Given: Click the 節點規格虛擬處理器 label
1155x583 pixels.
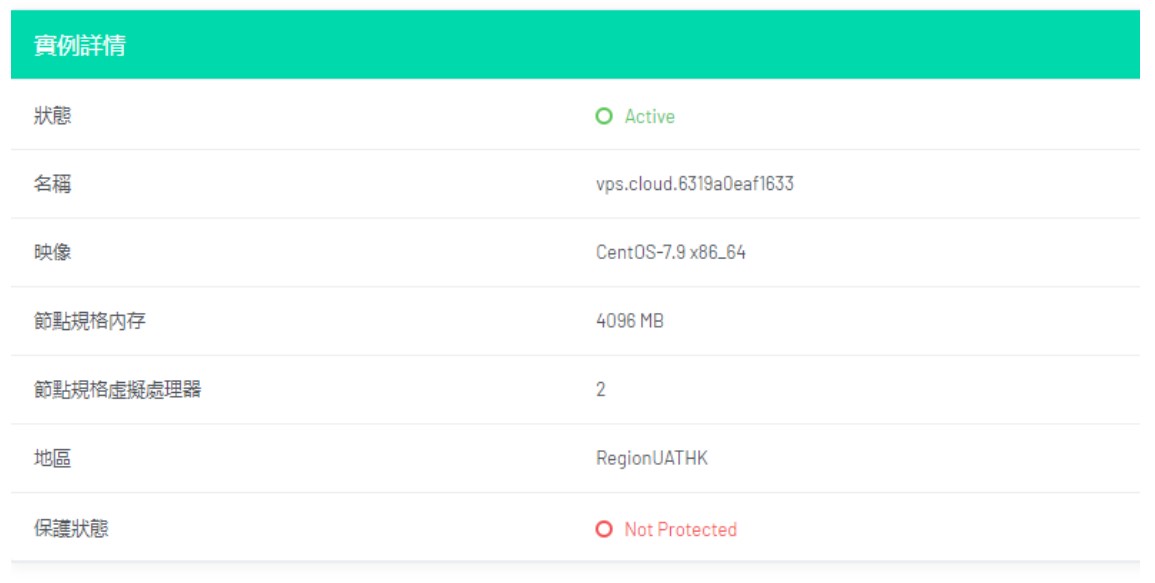Looking at the screenshot, I should (x=117, y=389).
